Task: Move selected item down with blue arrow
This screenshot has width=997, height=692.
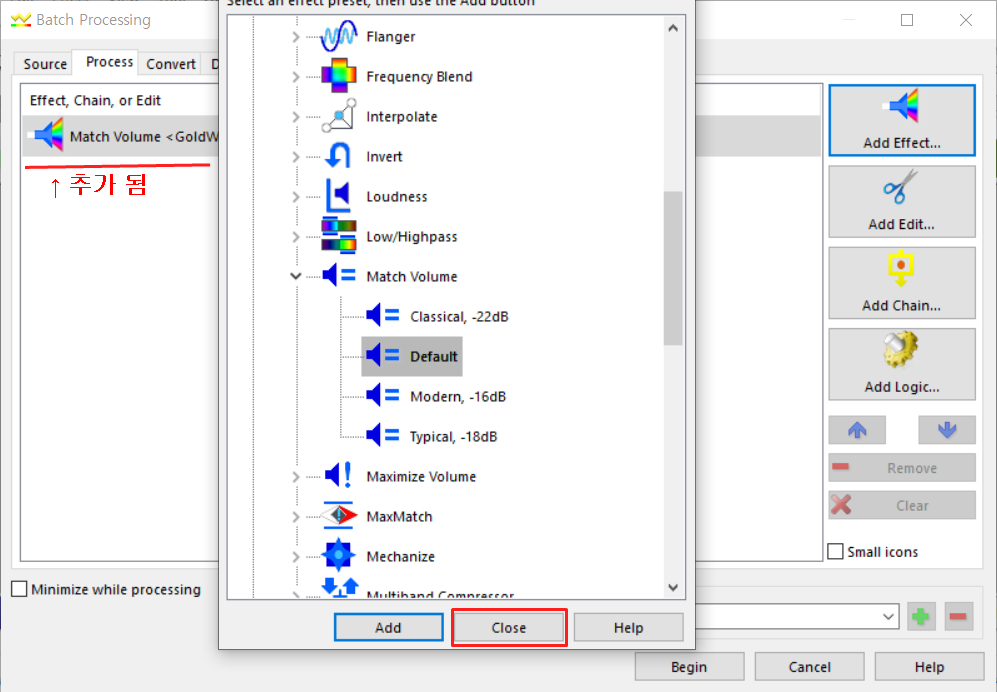Action: 947,431
